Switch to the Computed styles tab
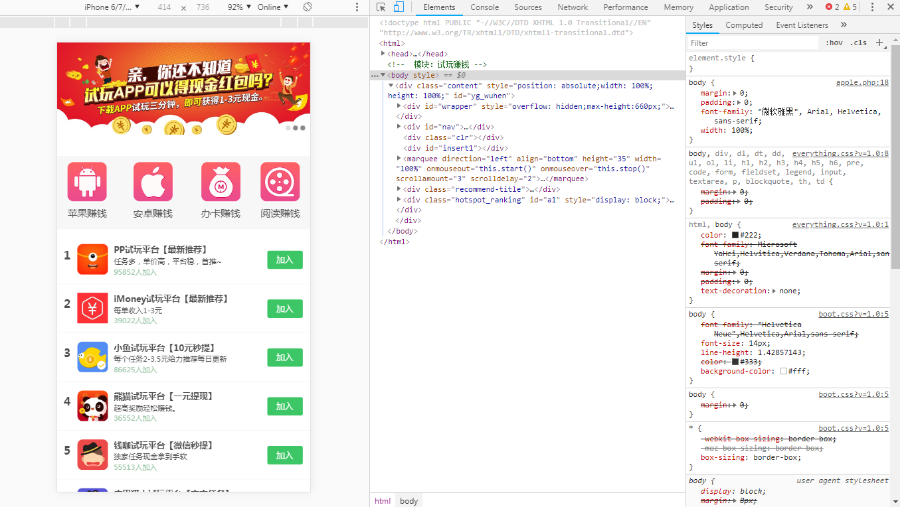This screenshot has height=507, width=900. (x=744, y=25)
